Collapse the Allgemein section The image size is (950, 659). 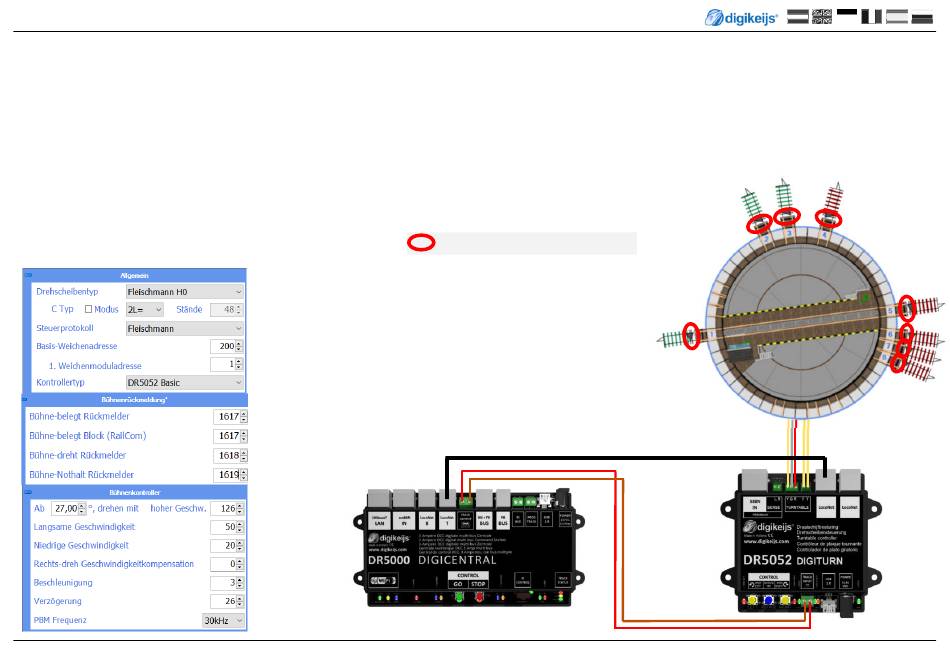(28, 274)
